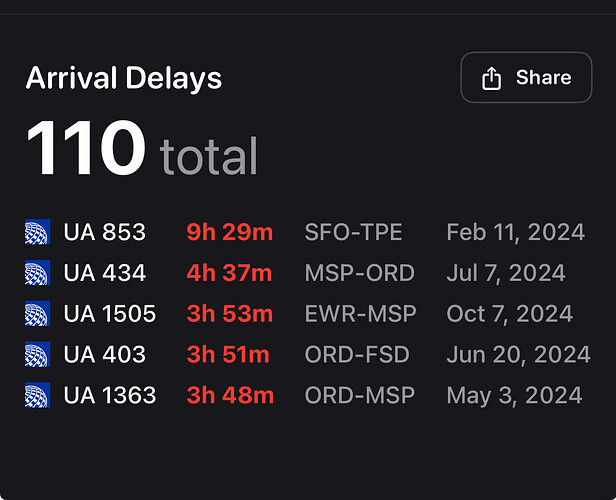
Task: Click United logo beside UA 1363
Action: pos(37,395)
